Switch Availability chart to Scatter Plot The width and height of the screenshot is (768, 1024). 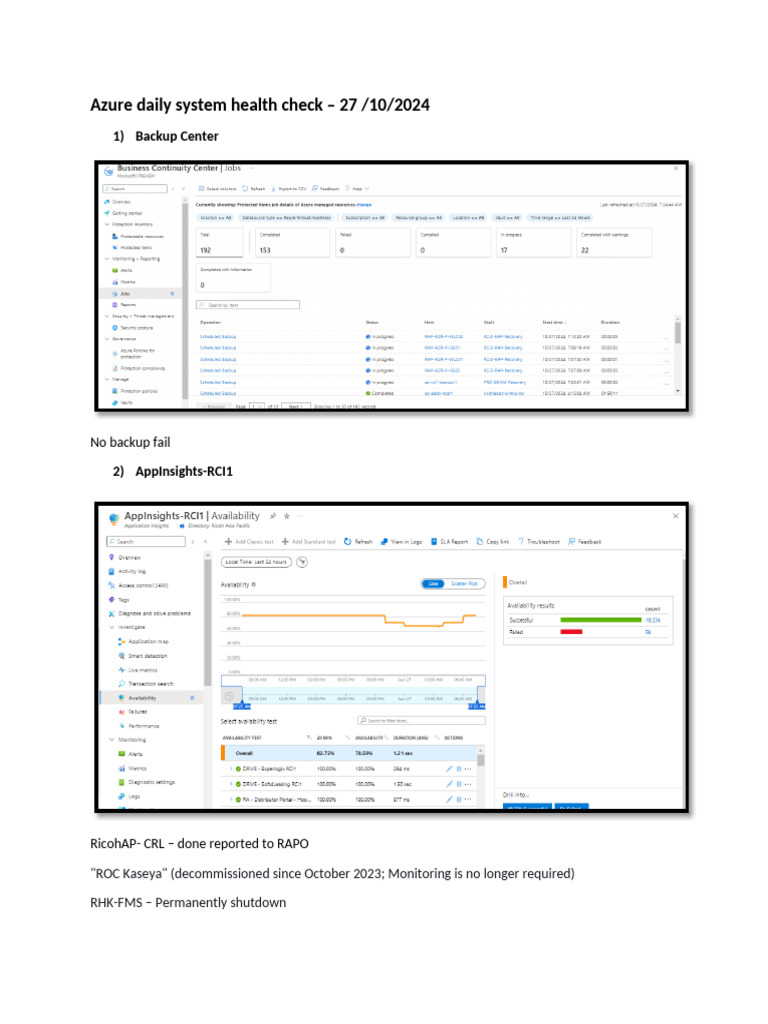[x=464, y=584]
